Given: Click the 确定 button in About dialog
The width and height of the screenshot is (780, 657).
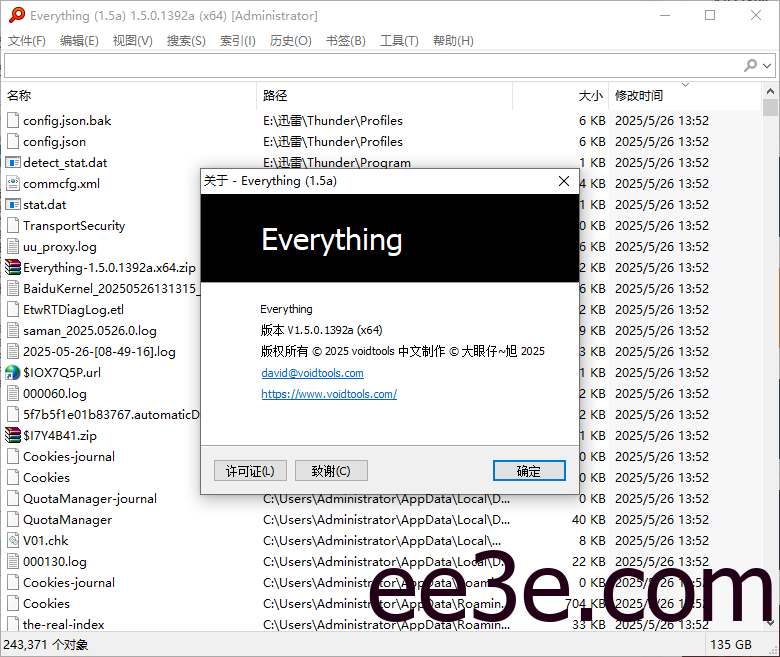Looking at the screenshot, I should click(529, 470).
